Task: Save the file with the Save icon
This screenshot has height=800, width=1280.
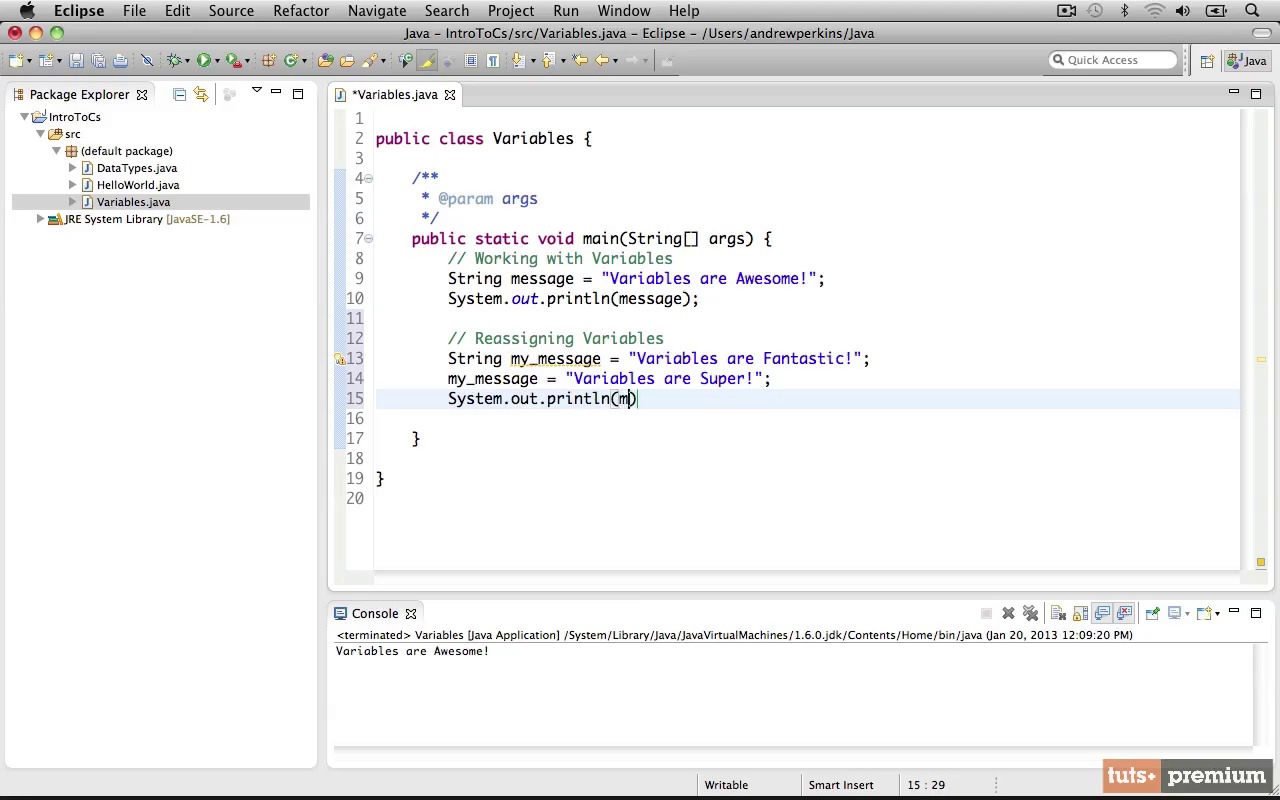Action: coord(76,61)
